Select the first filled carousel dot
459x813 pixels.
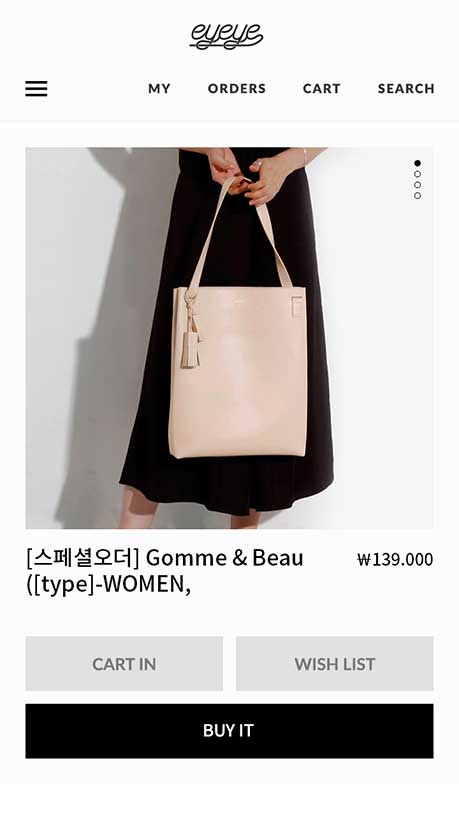(x=418, y=163)
